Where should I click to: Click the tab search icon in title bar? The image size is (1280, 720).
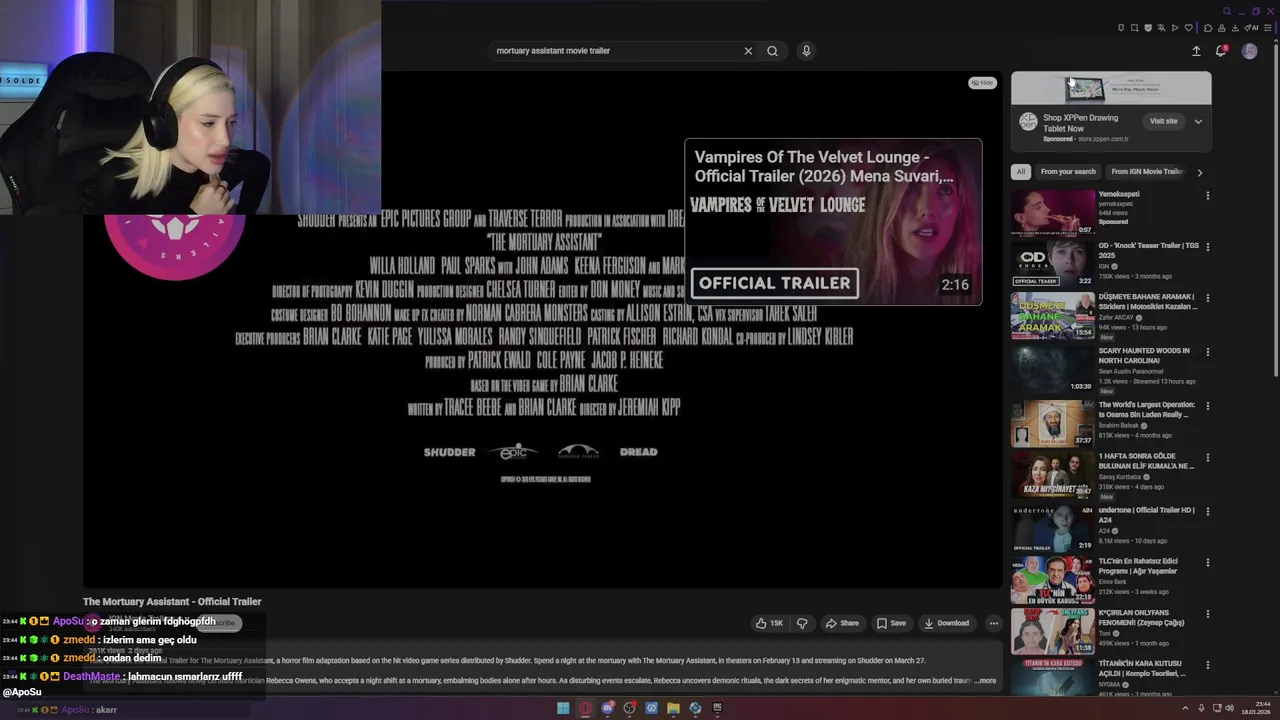[1227, 11]
